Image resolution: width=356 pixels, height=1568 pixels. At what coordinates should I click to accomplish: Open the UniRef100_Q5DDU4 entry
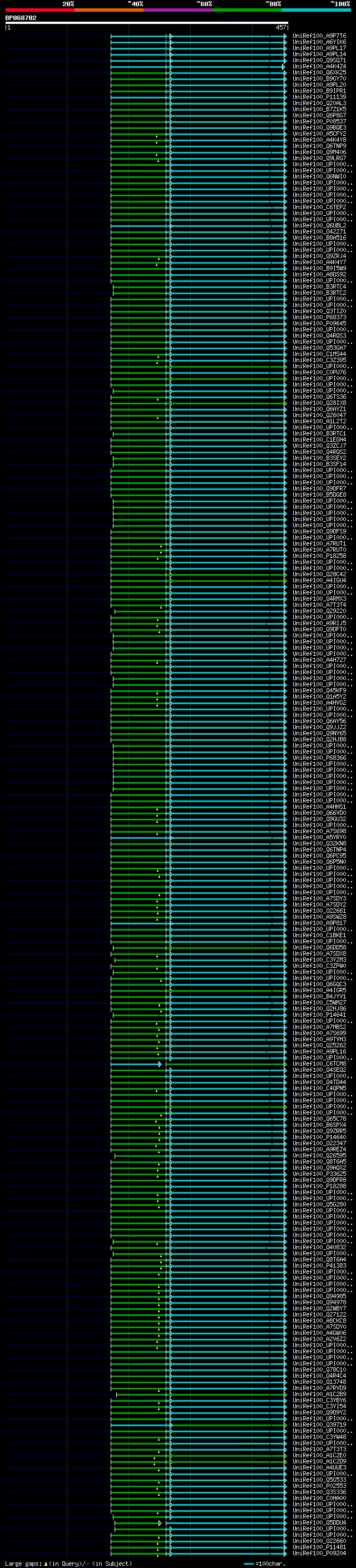pos(319,1522)
